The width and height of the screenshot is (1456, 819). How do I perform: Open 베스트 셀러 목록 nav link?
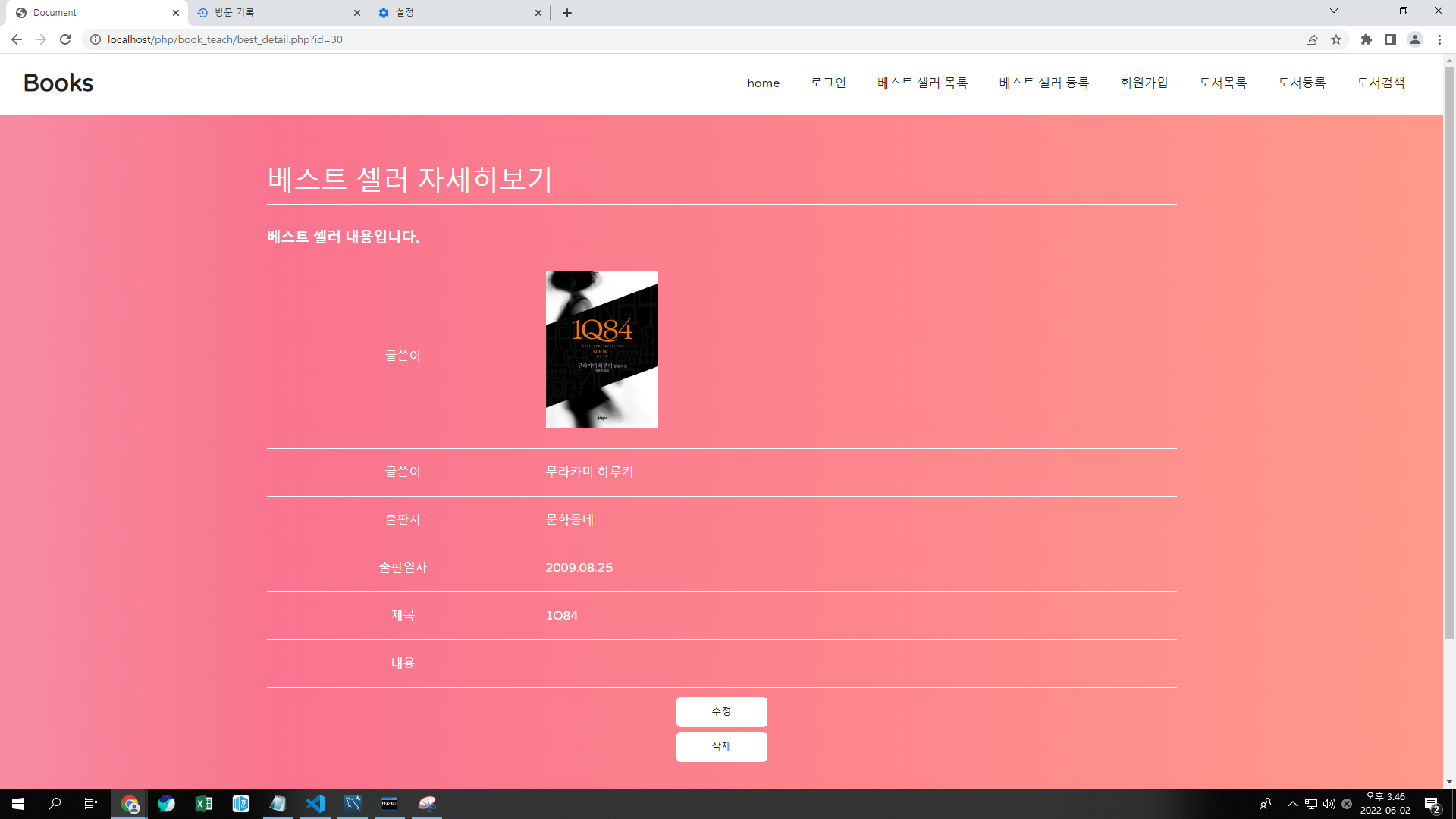[922, 83]
